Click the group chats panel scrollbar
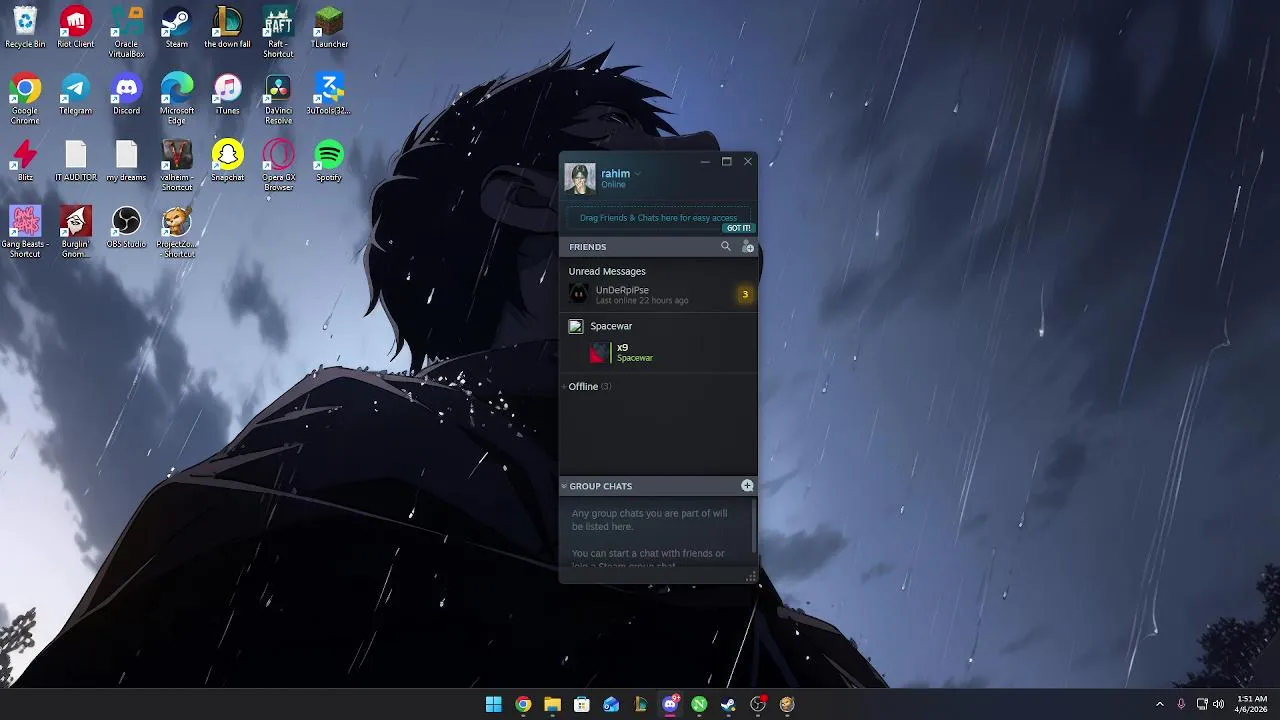Image resolution: width=1280 pixels, height=720 pixels. (x=753, y=524)
